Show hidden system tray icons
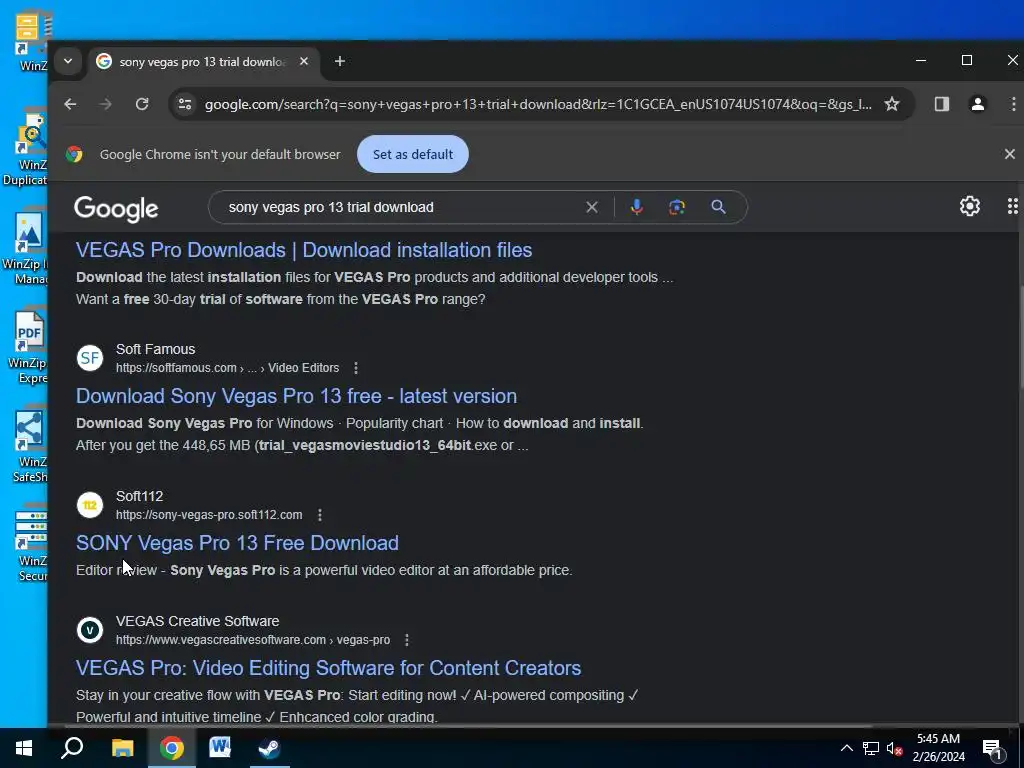The height and width of the screenshot is (768, 1024). (x=846, y=748)
